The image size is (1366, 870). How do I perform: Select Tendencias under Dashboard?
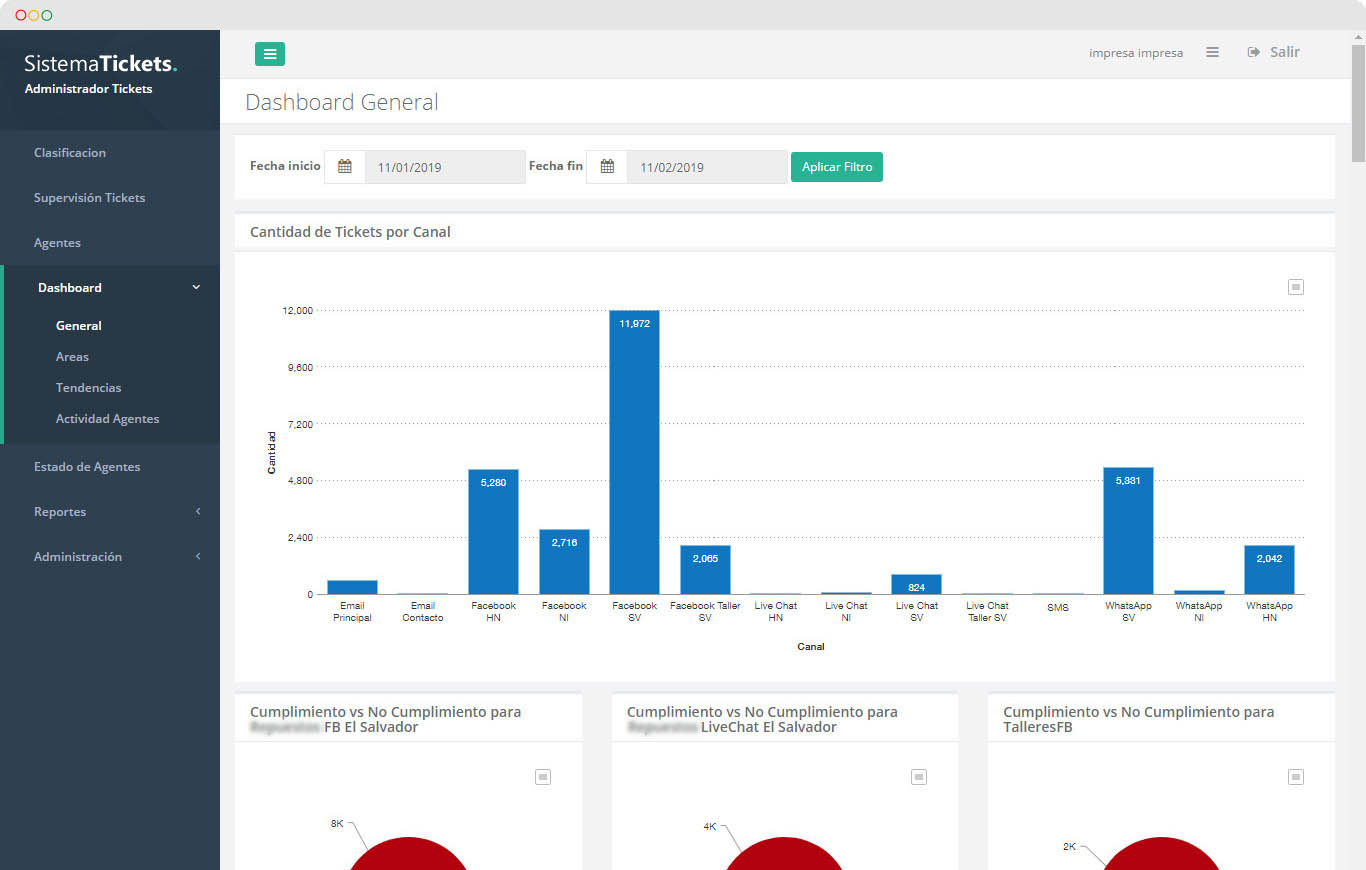(x=89, y=388)
